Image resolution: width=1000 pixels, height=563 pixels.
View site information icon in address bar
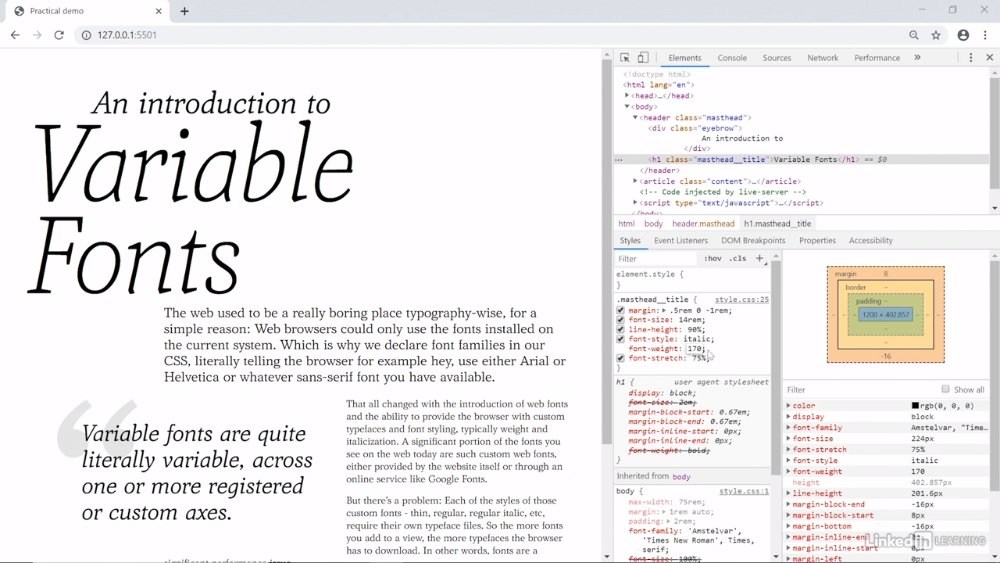click(86, 35)
